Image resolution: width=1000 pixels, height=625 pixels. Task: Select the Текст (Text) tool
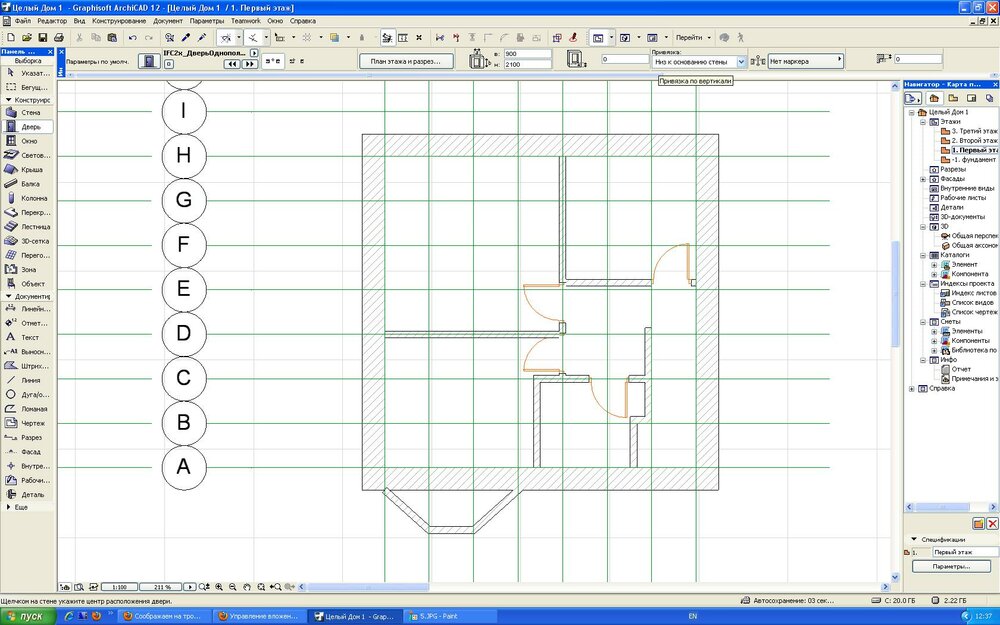[x=27, y=337]
